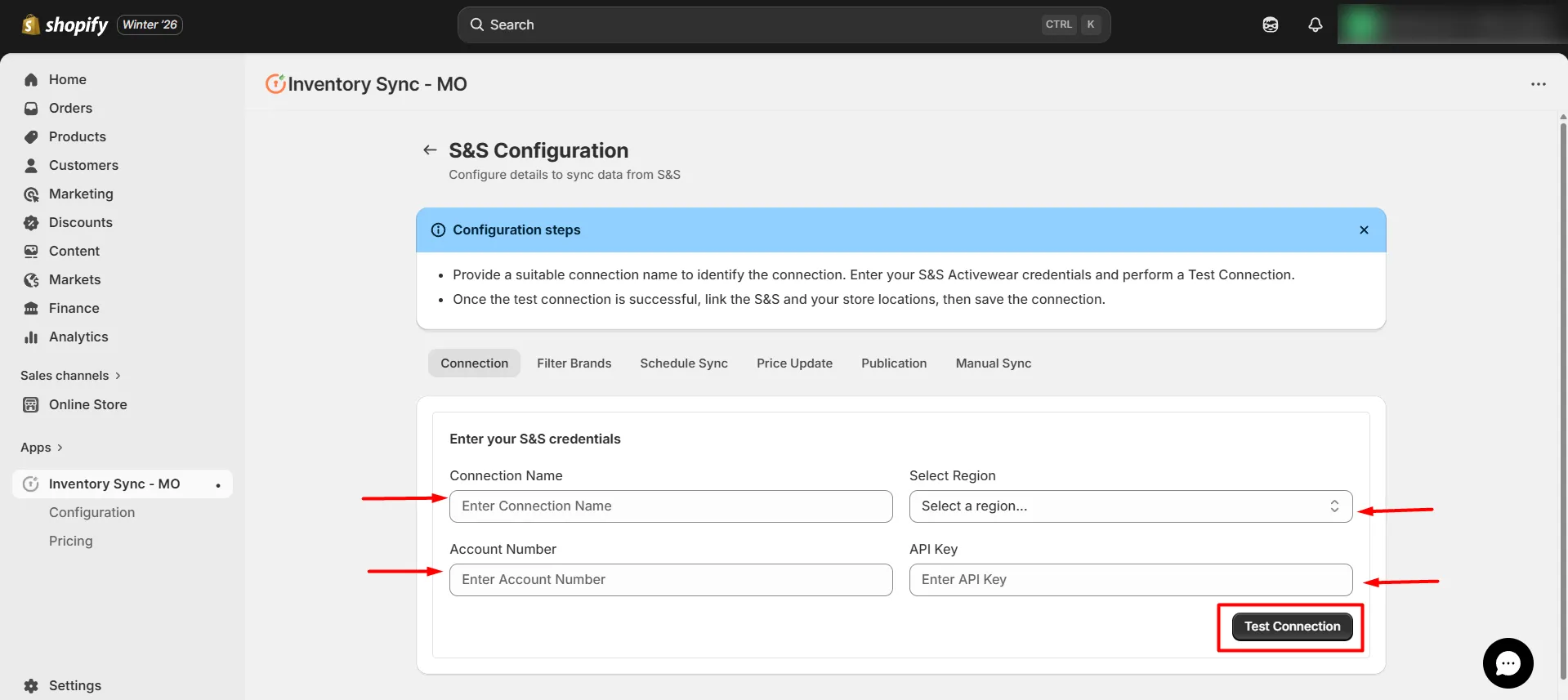The image size is (1568, 700).
Task: Focus the Account Number field
Action: pyautogui.click(x=671, y=580)
